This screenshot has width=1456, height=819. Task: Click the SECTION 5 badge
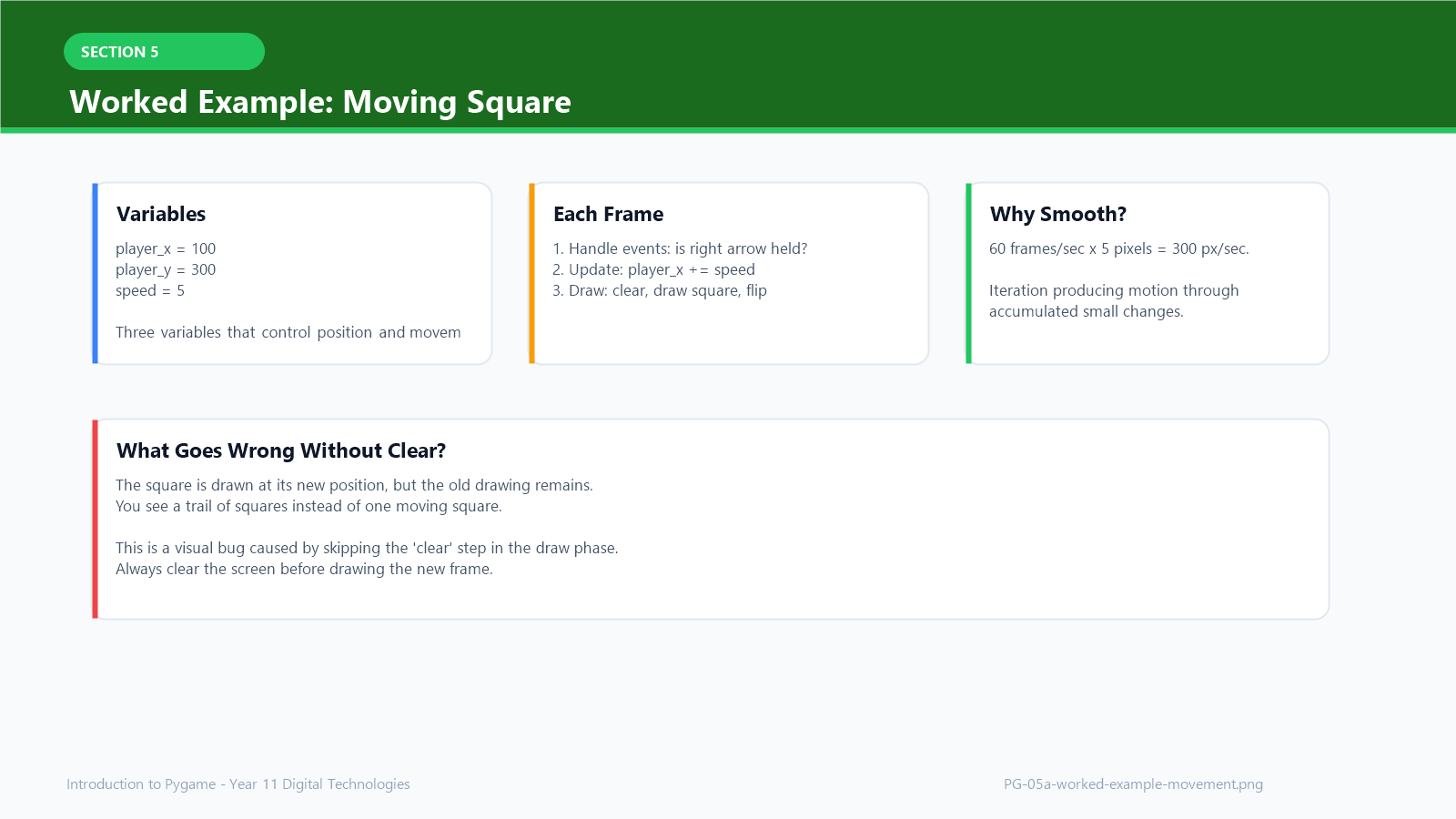coord(164,52)
